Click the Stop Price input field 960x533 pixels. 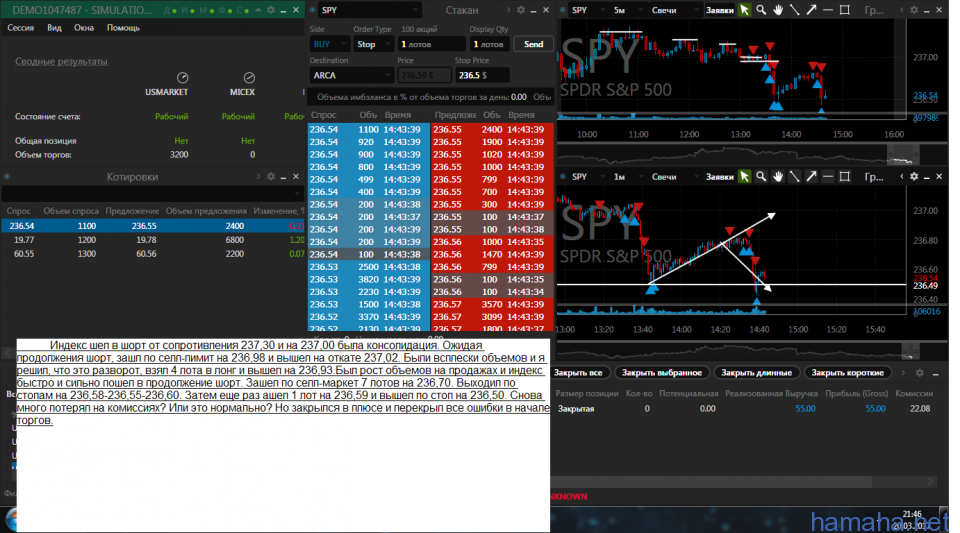pos(482,75)
